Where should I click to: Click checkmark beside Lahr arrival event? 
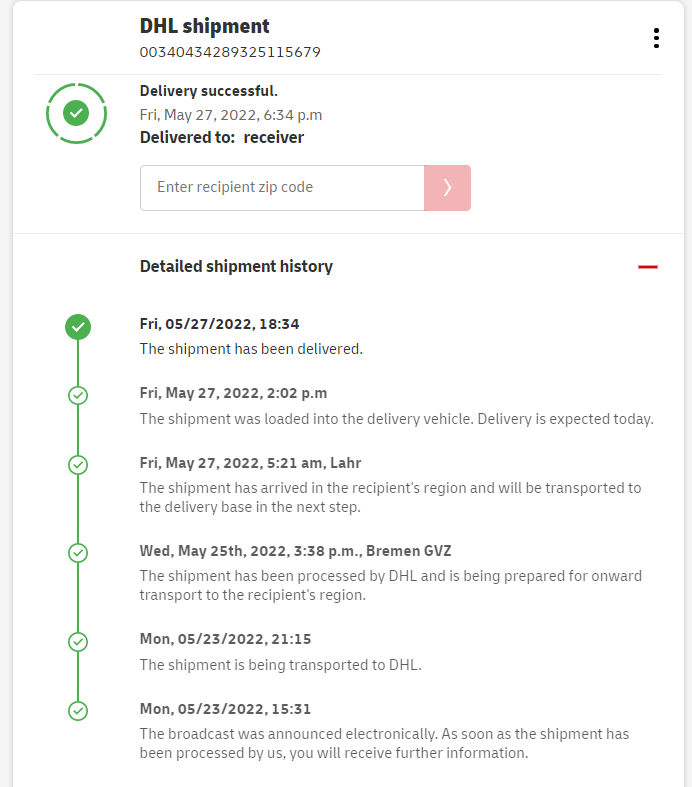[78, 465]
